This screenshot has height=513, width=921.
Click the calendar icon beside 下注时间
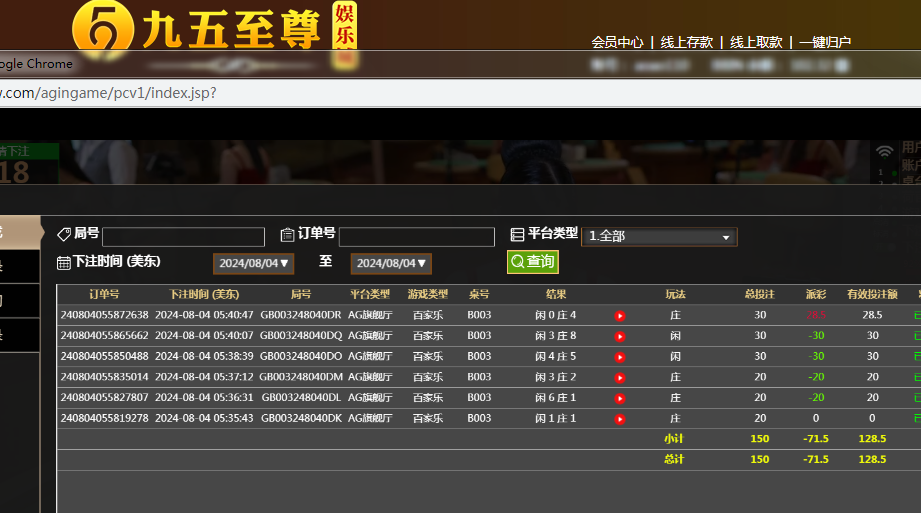tap(64, 263)
